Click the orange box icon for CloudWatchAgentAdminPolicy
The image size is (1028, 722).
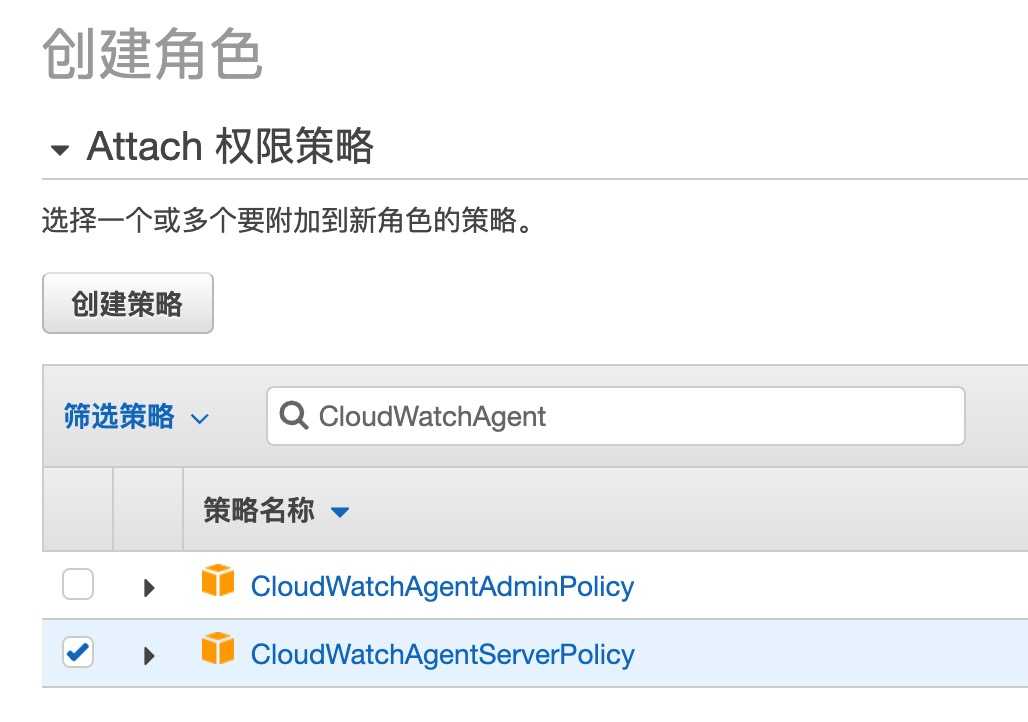[218, 581]
